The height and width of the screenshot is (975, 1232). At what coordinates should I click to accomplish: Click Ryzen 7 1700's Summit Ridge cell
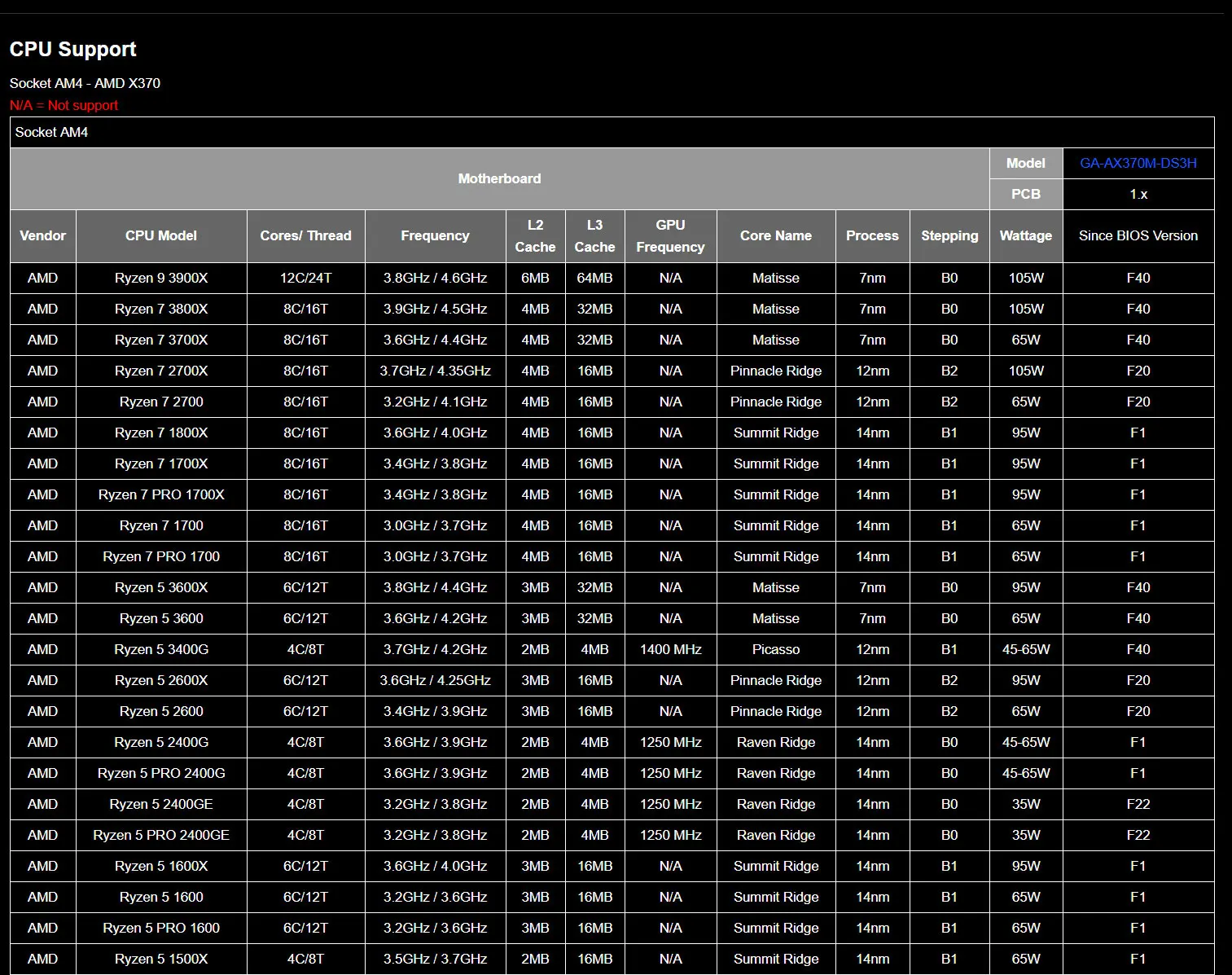click(776, 525)
